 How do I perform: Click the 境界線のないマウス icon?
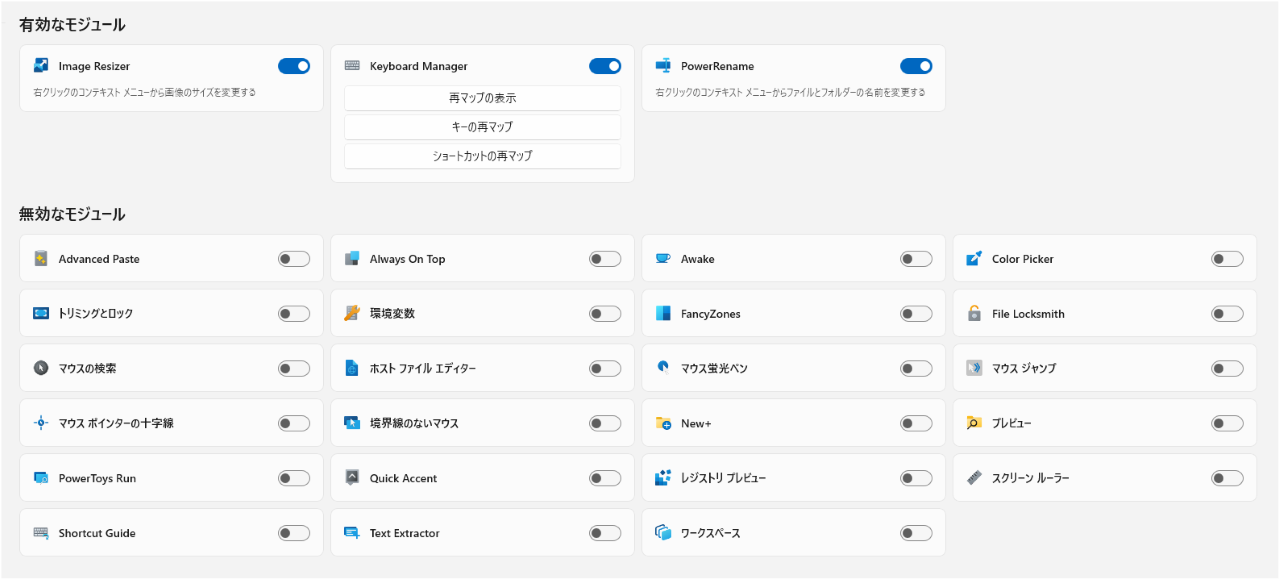click(352, 423)
